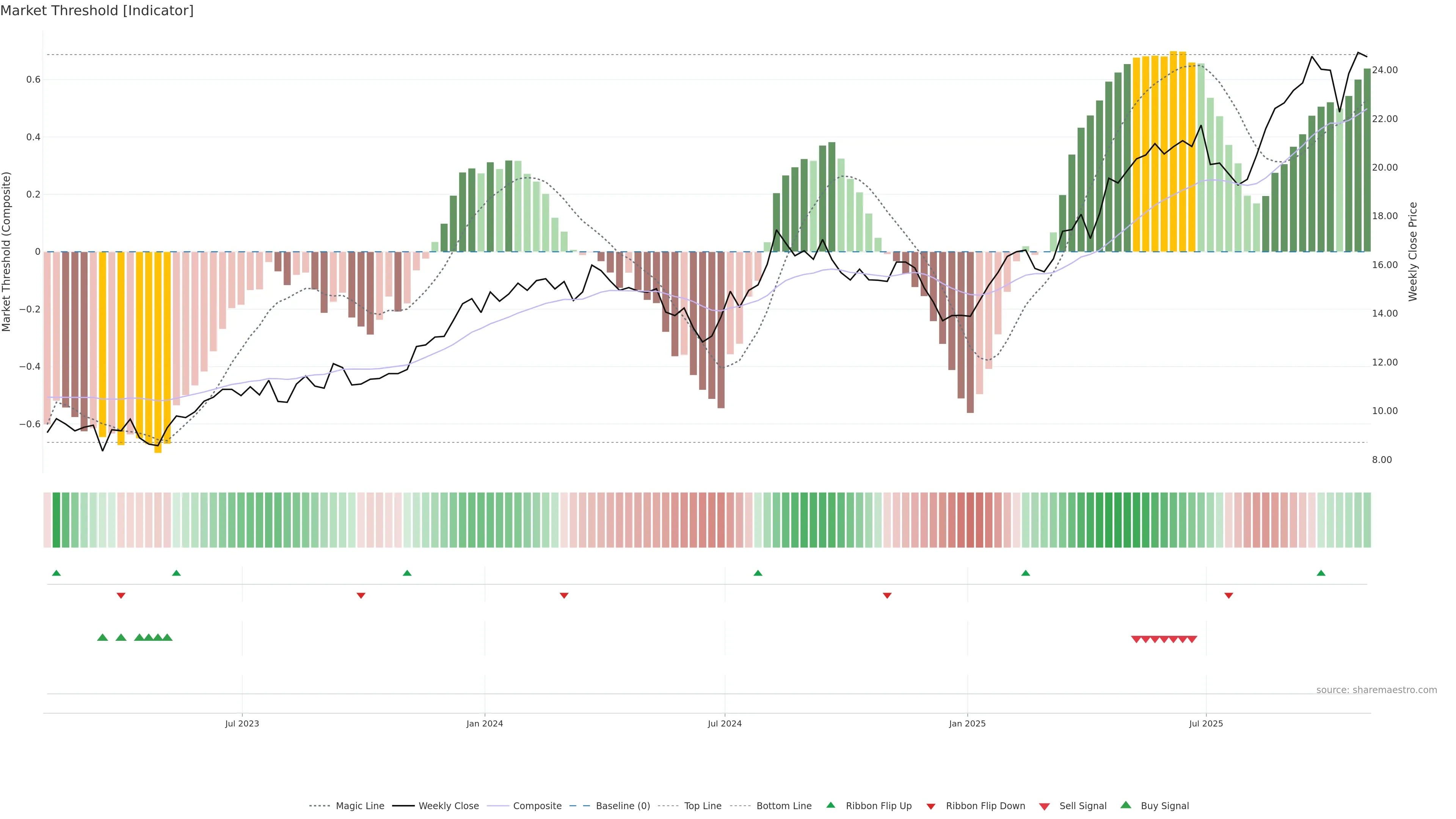Toggle the Composite legend entry
This screenshot has height=819, width=1456.
(537, 806)
